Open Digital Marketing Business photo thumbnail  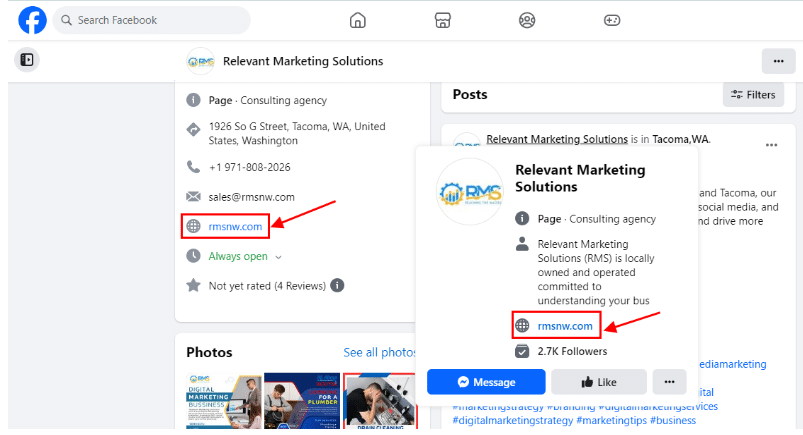click(224, 401)
